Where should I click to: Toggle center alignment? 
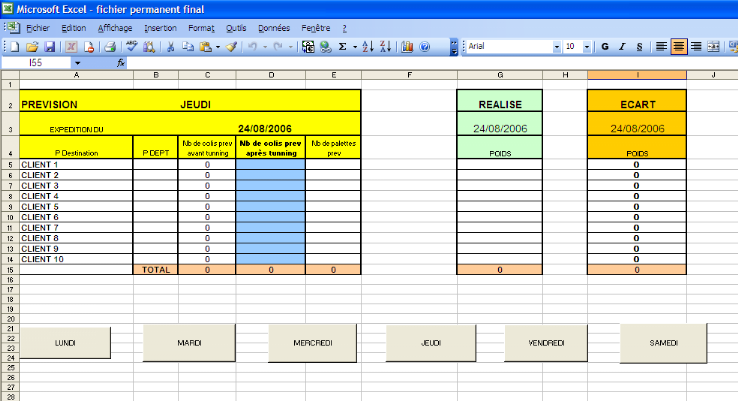tap(679, 47)
